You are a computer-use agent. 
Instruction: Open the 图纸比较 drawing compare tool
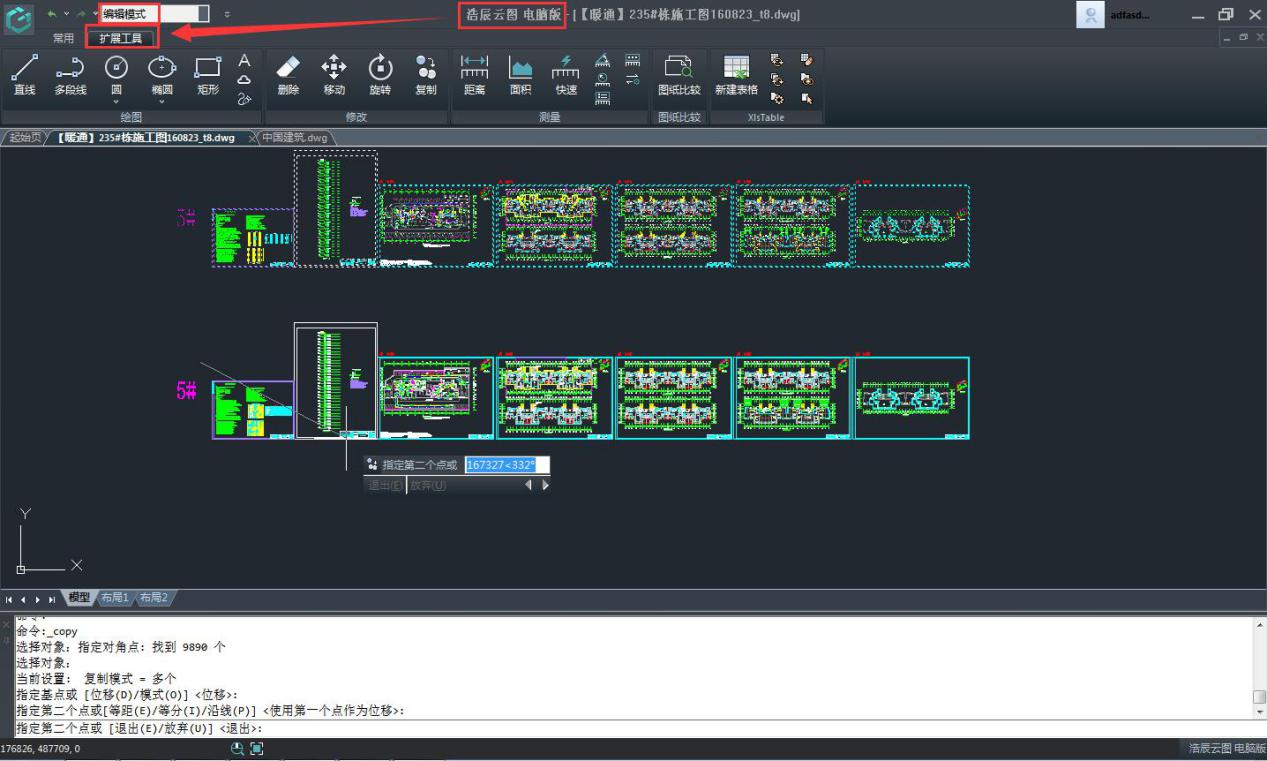(x=679, y=76)
